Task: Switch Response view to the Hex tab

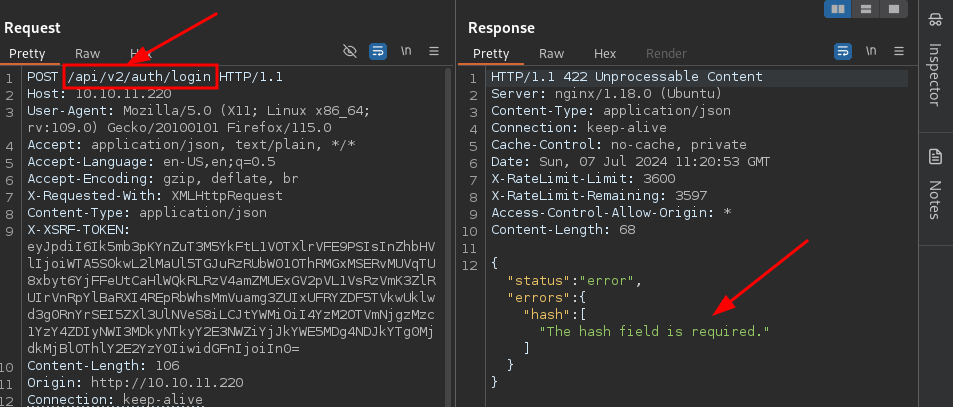Action: 605,53
